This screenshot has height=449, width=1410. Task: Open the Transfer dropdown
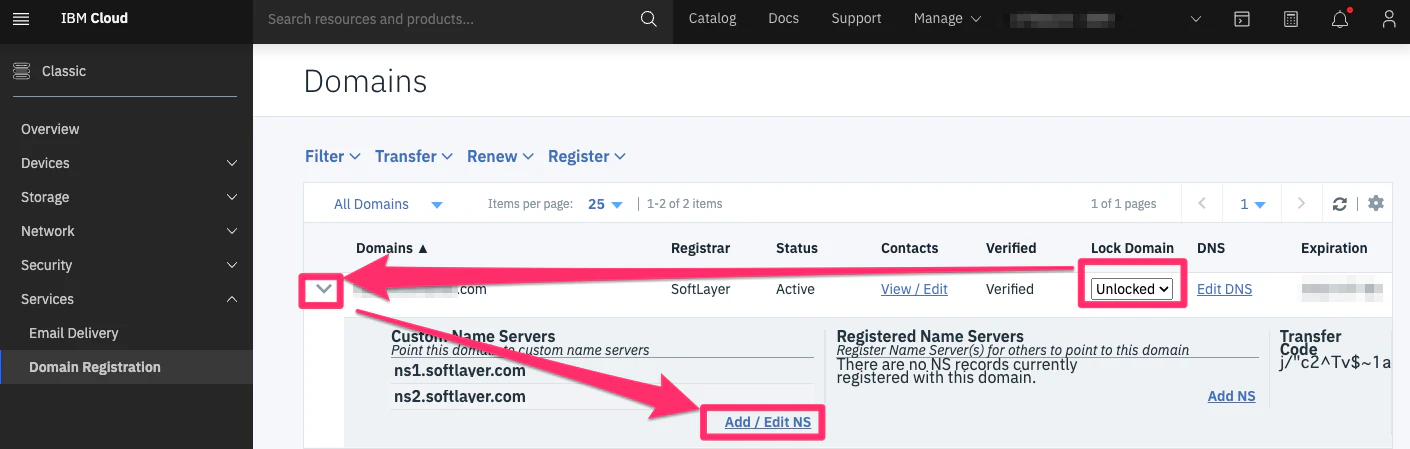tap(414, 156)
